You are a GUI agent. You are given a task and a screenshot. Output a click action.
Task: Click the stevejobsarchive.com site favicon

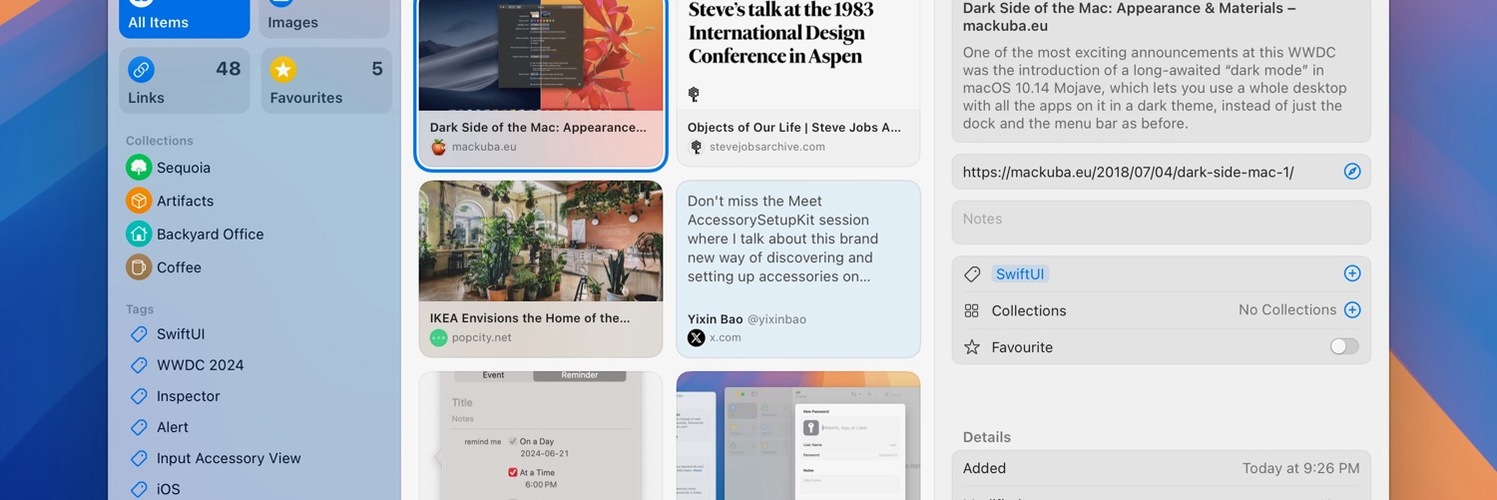tap(696, 147)
